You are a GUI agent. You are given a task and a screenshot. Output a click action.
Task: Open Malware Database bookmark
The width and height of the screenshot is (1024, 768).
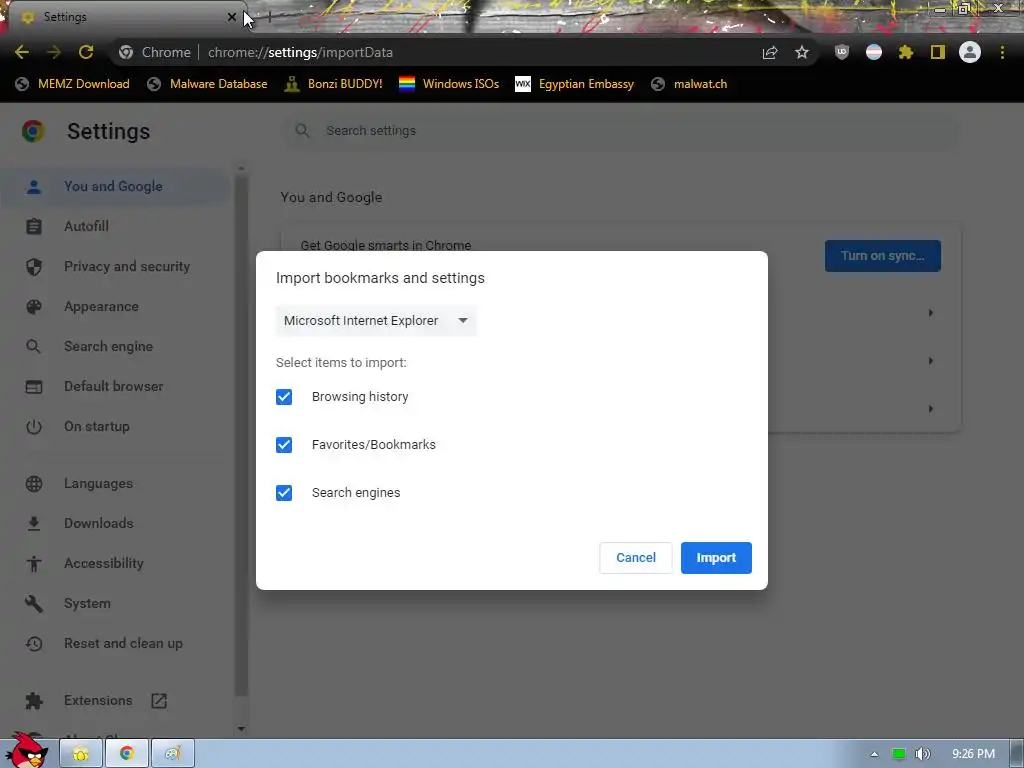point(207,84)
